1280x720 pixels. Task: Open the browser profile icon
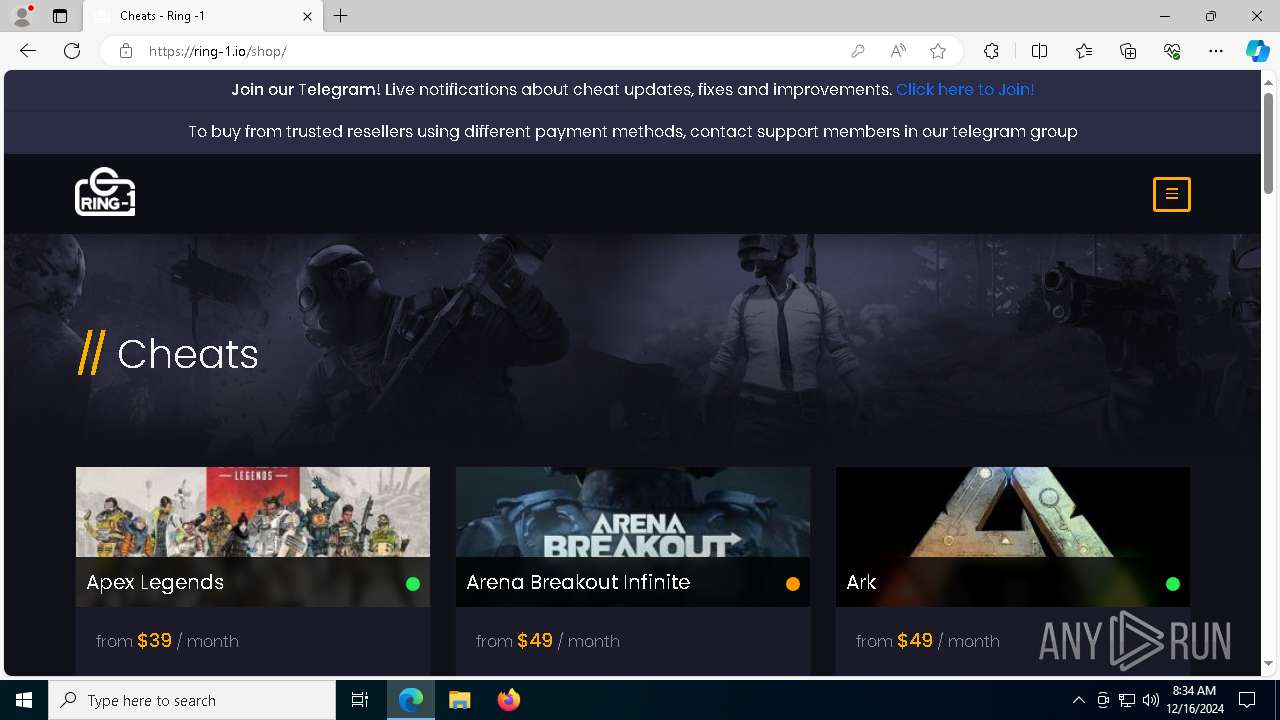[x=22, y=16]
